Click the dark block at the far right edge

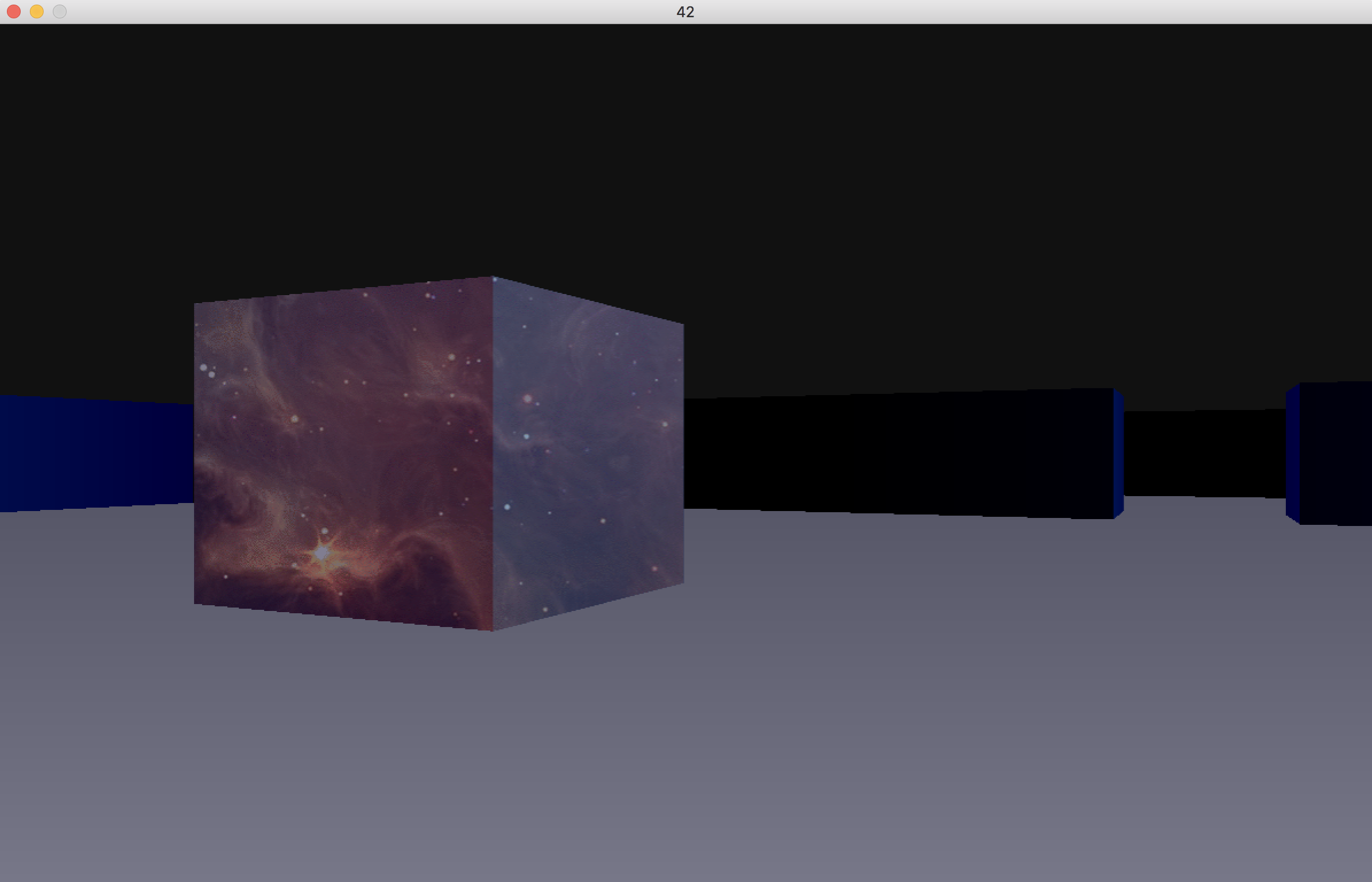tap(1335, 454)
